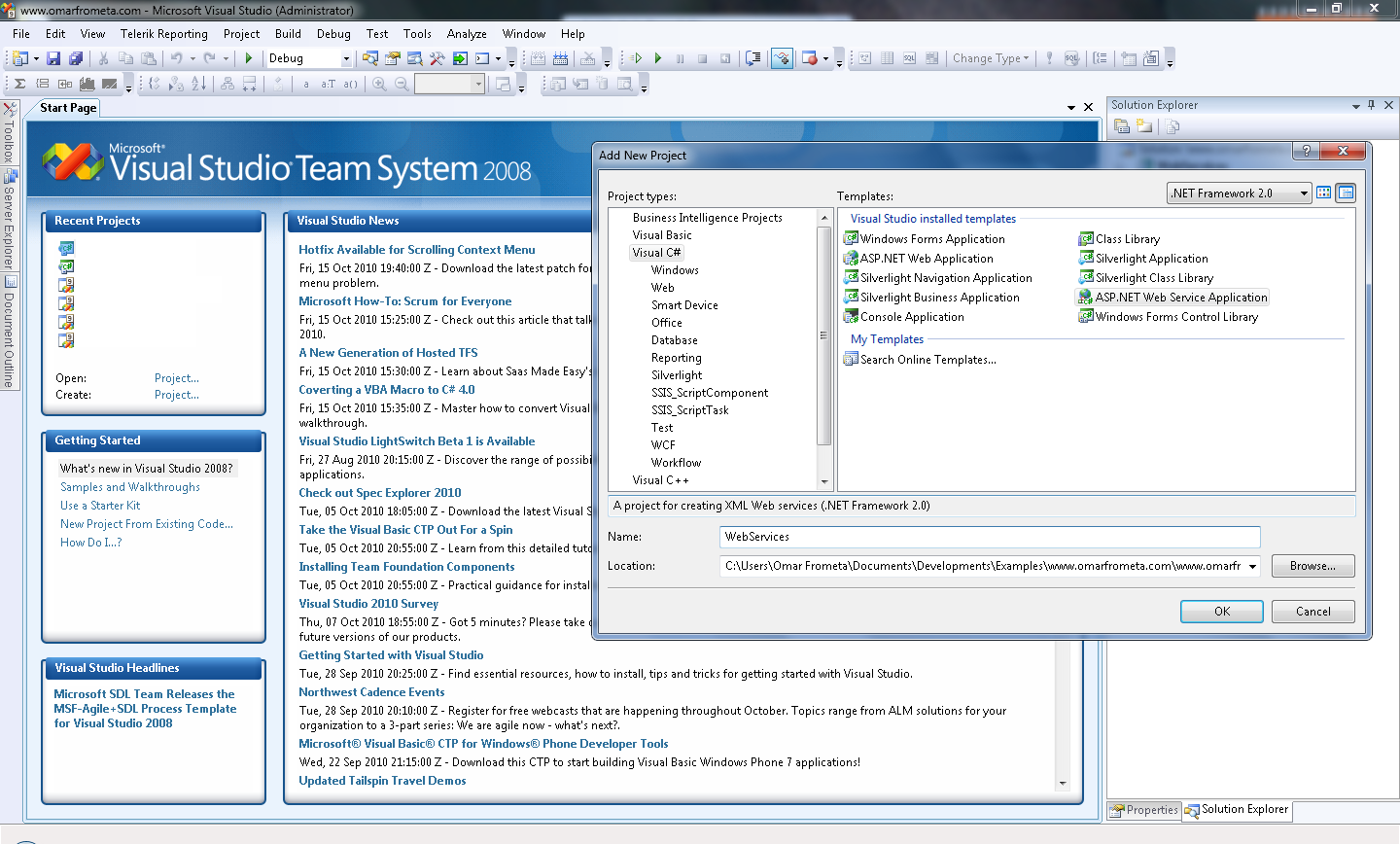
Task: Click the Redo arrow icon
Action: tap(209, 58)
